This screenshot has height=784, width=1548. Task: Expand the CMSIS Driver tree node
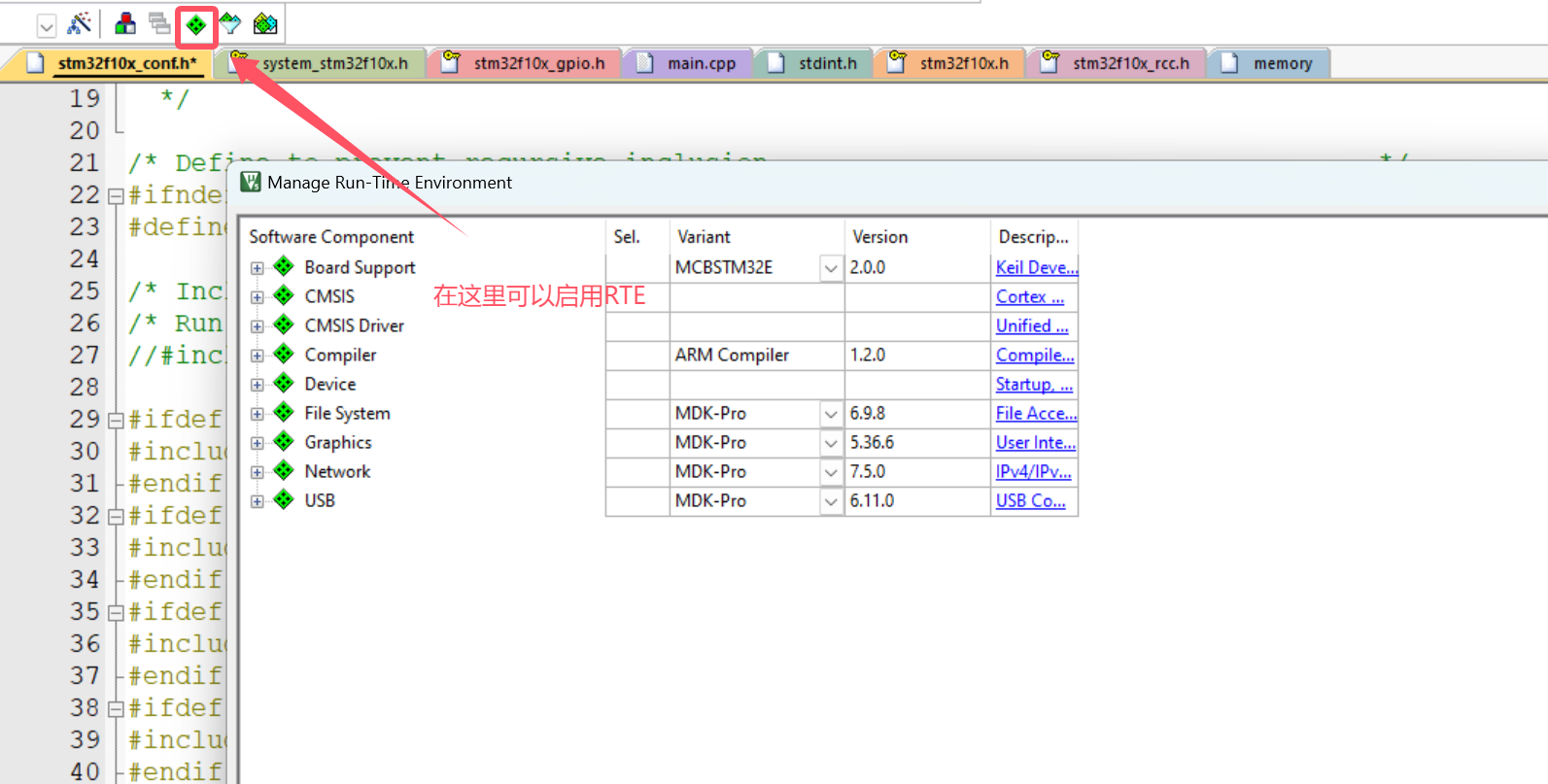[257, 326]
